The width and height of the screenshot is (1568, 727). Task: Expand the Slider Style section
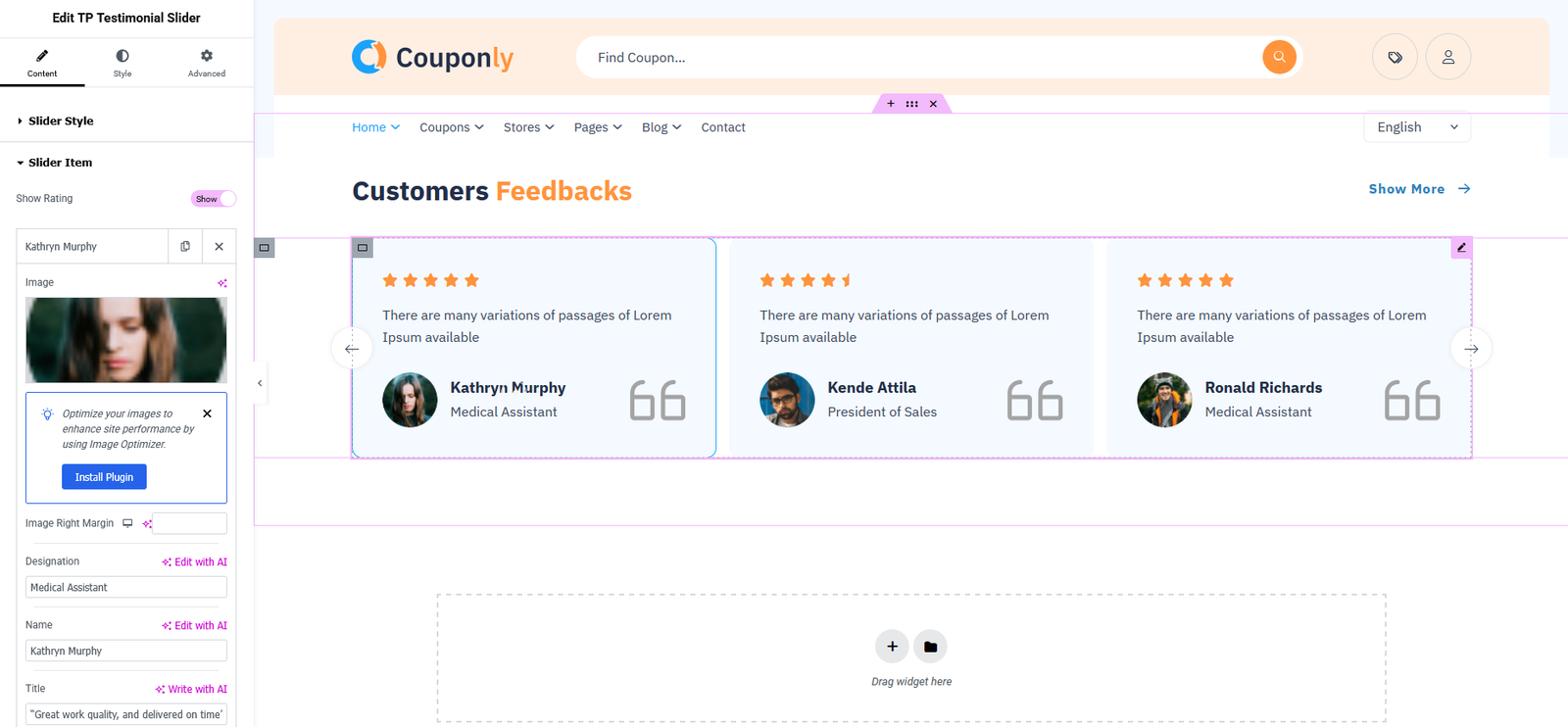pos(61,121)
